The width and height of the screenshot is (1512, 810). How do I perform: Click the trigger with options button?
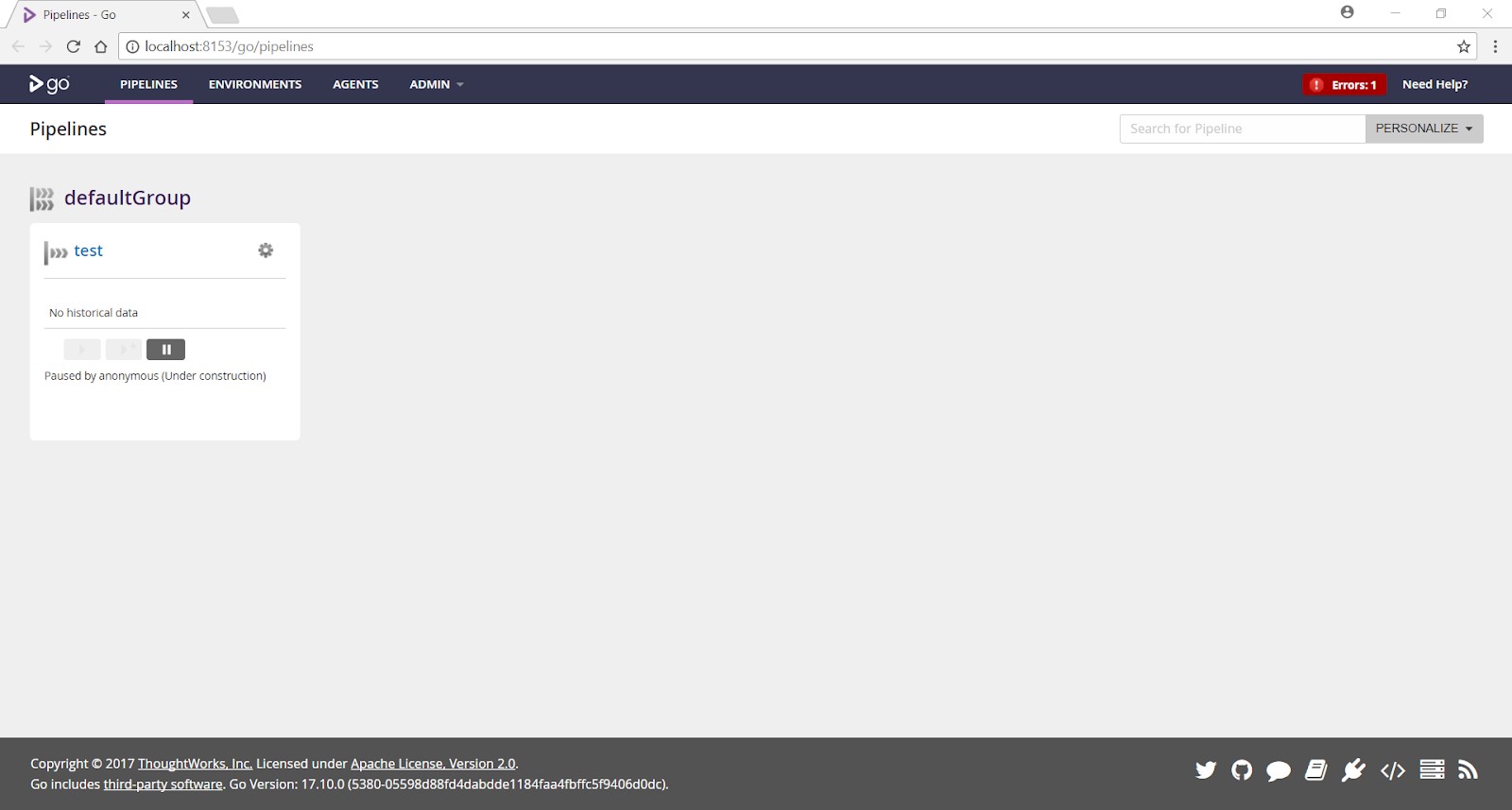pyautogui.click(x=124, y=350)
